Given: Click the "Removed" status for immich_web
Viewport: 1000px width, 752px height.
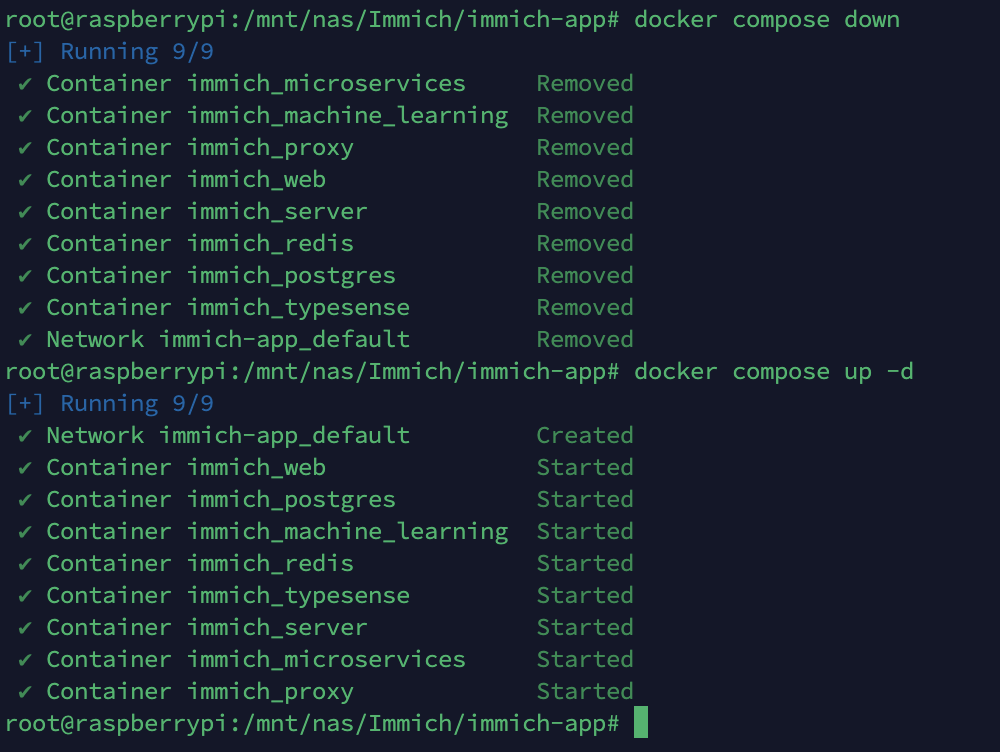Looking at the screenshot, I should tap(584, 180).
